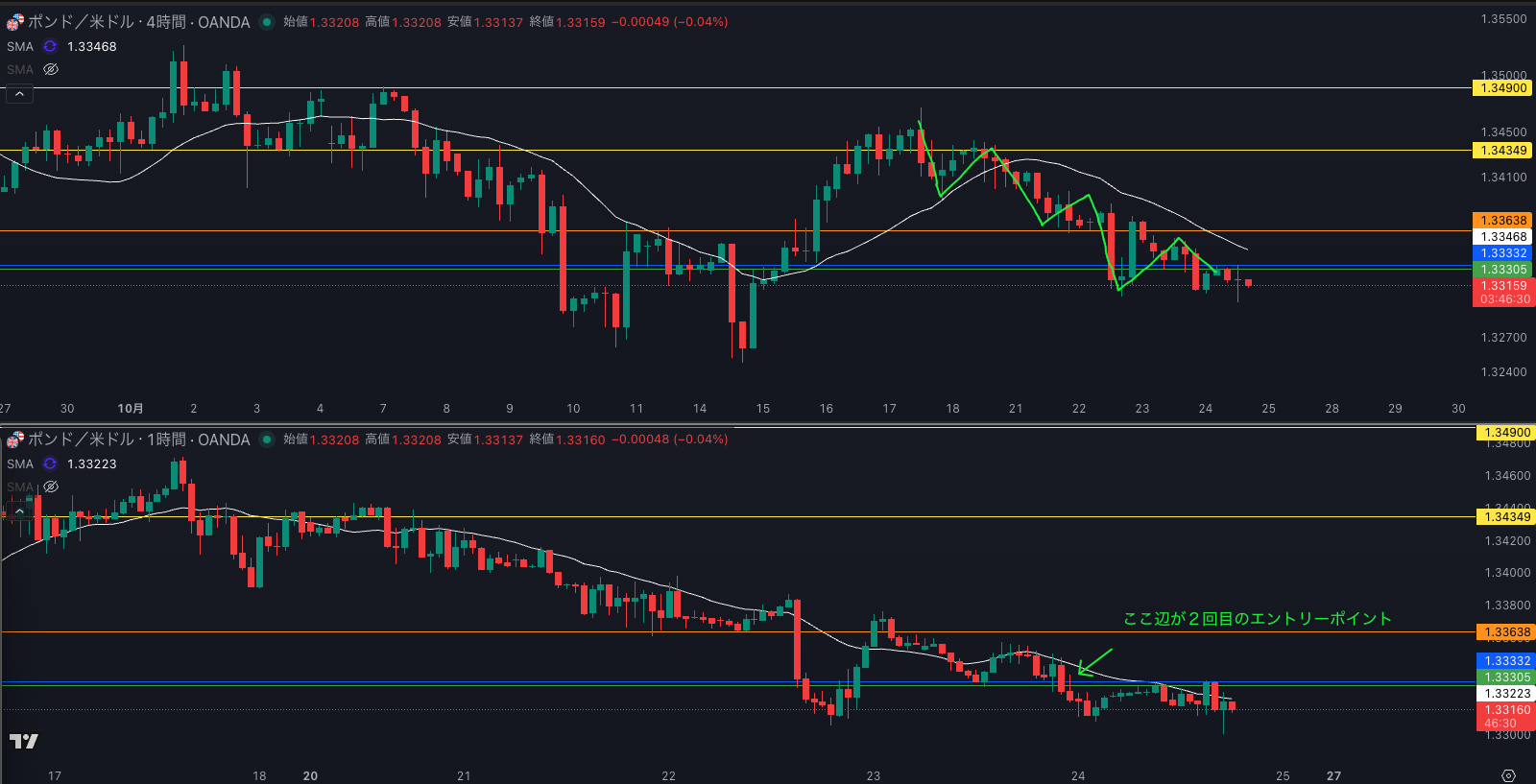This screenshot has height=784, width=1536.
Task: Click the SMA refresh icon on 4-hour chart
Action: [50, 46]
